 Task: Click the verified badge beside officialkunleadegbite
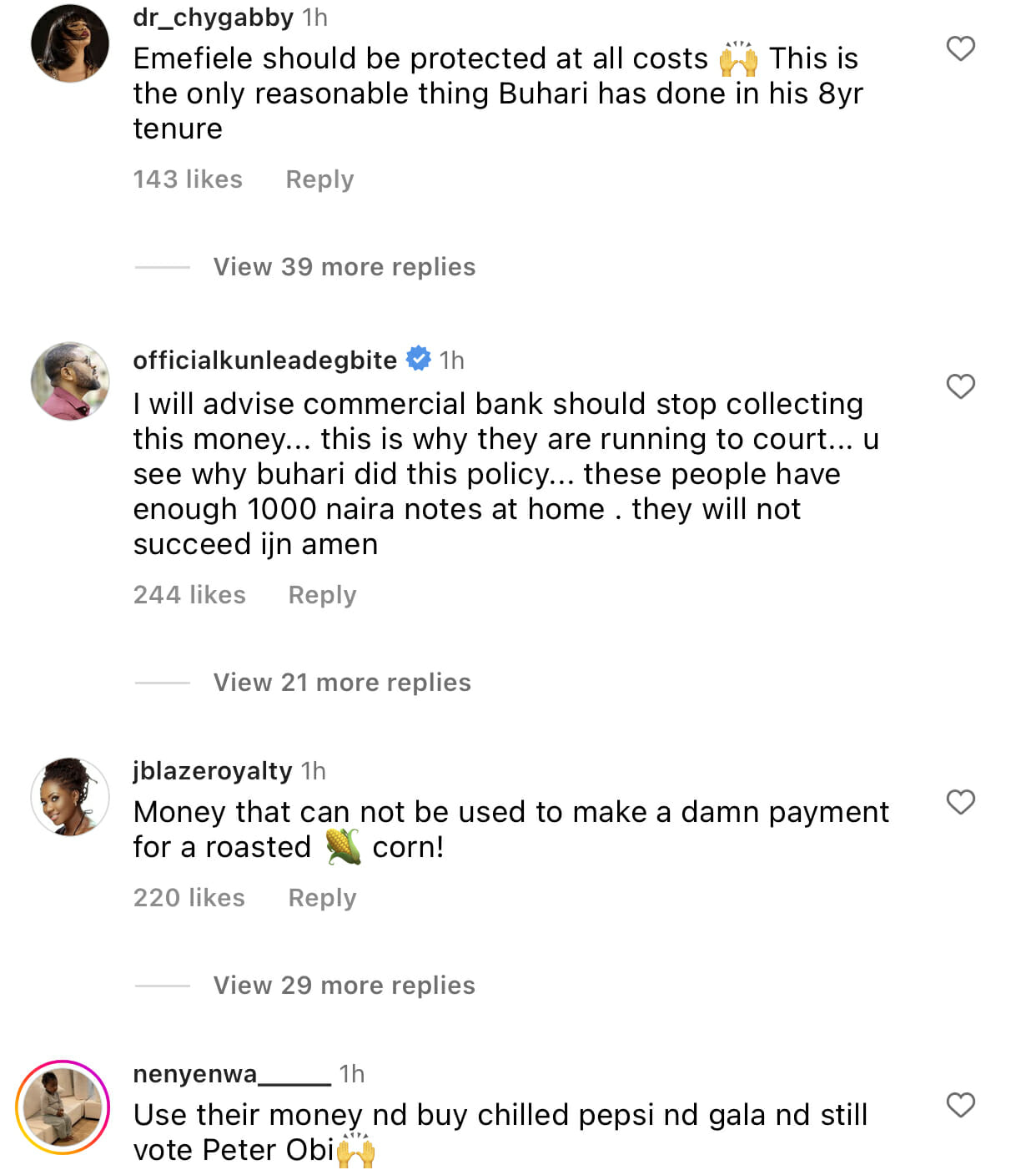pos(418,360)
